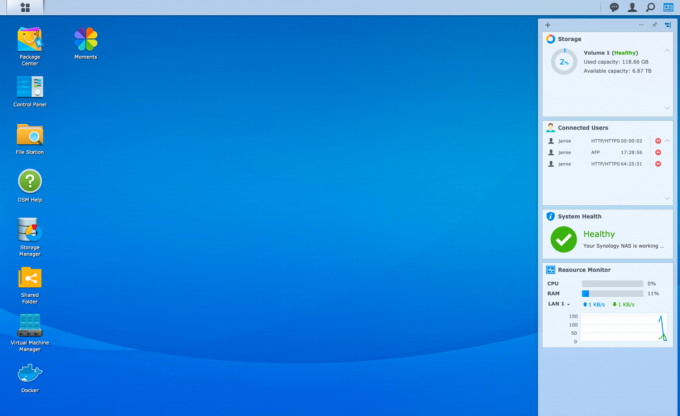Click the Connected Users widget header icon
This screenshot has height=416, width=680.
550,128
